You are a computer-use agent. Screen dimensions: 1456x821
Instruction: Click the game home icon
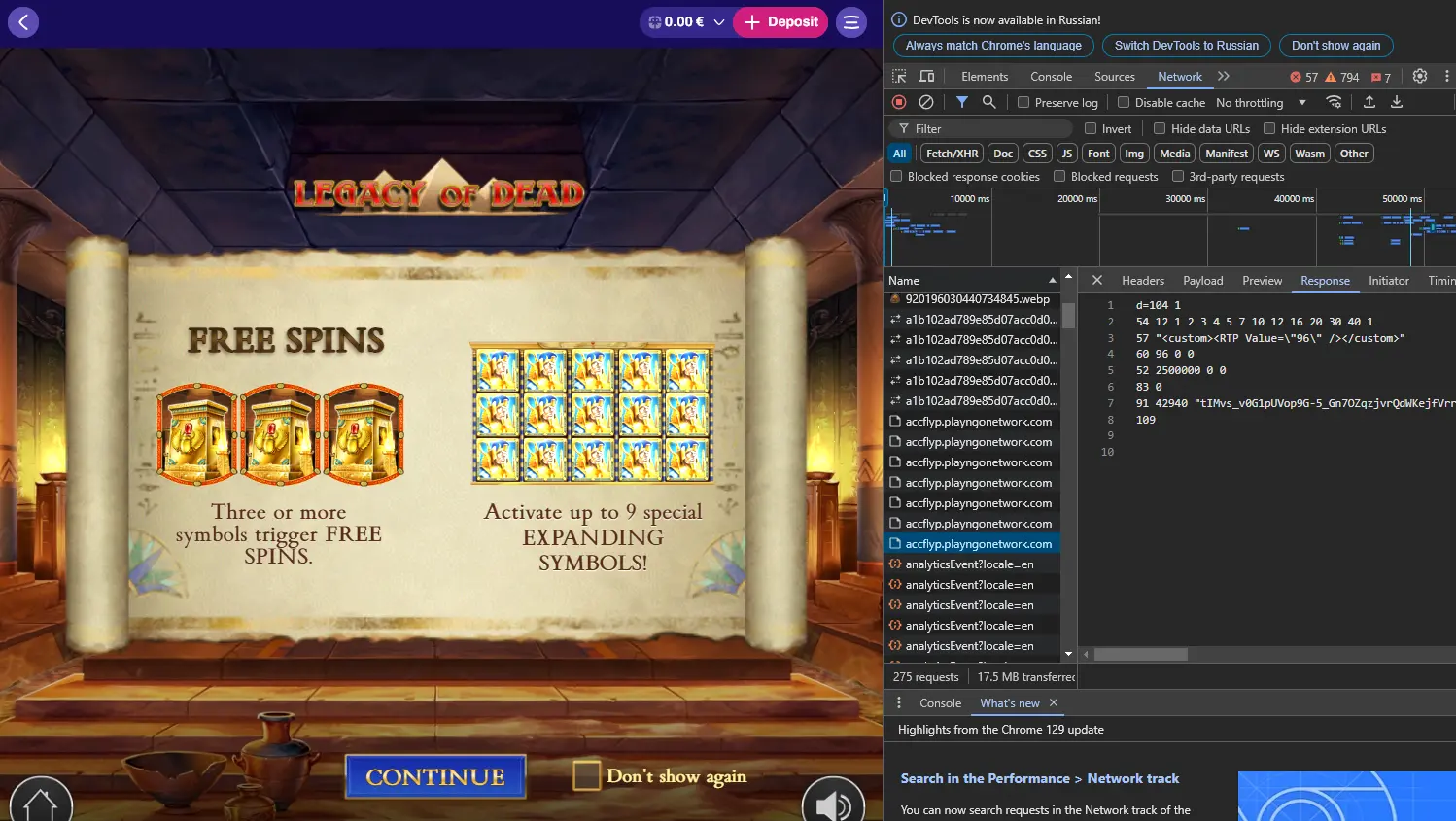click(x=41, y=804)
